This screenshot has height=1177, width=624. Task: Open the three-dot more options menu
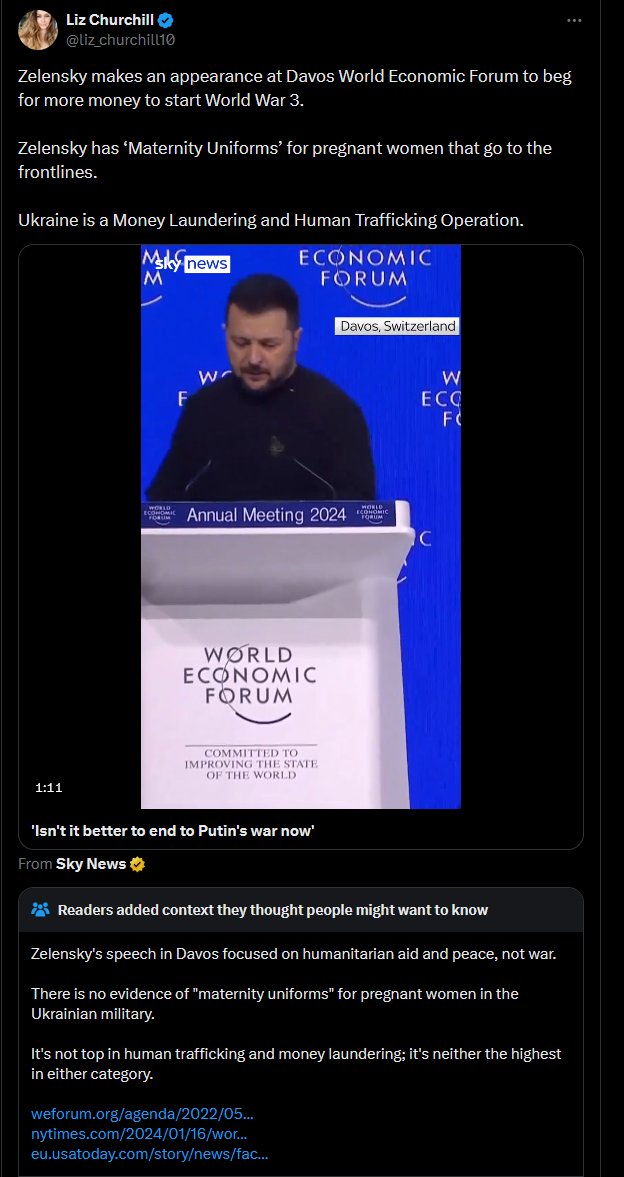(574, 20)
